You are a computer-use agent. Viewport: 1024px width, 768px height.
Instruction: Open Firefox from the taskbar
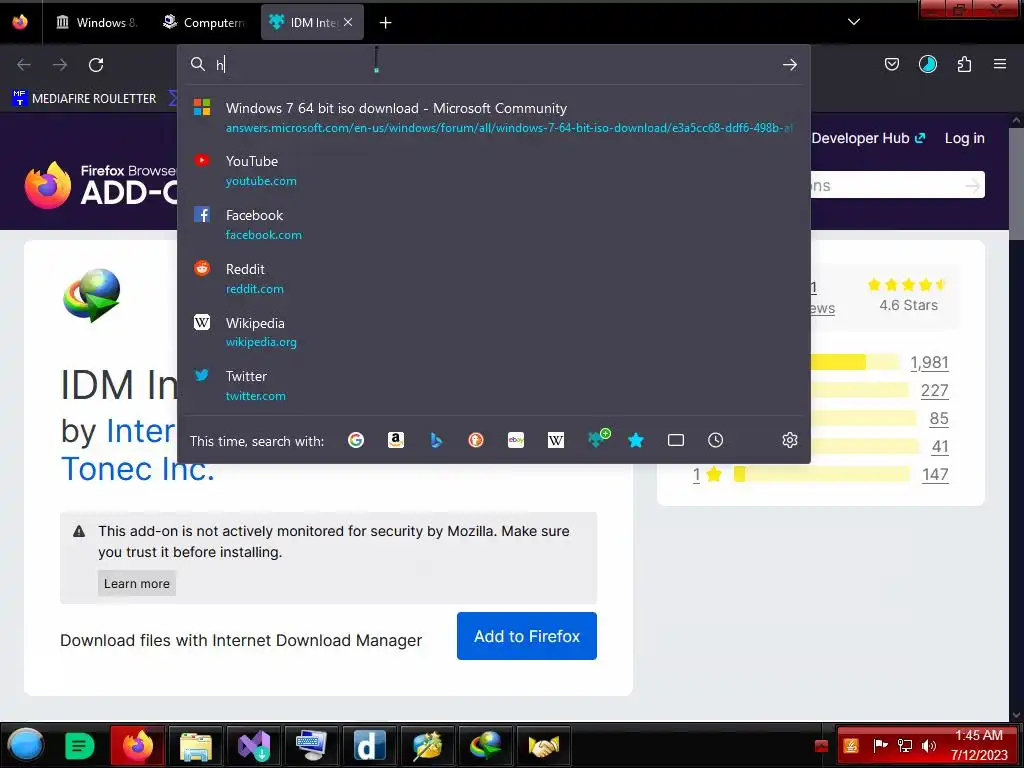click(138, 746)
